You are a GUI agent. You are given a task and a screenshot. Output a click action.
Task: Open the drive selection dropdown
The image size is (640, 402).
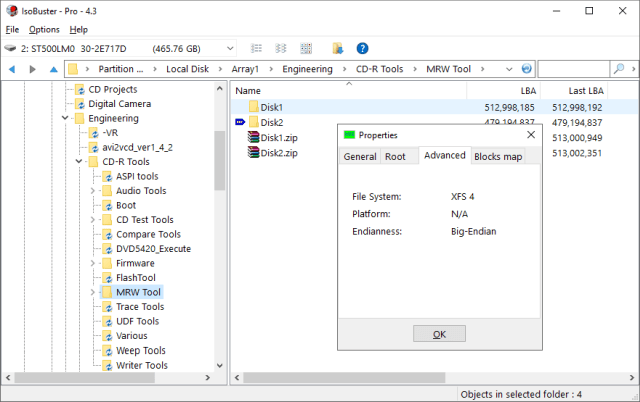coord(230,49)
